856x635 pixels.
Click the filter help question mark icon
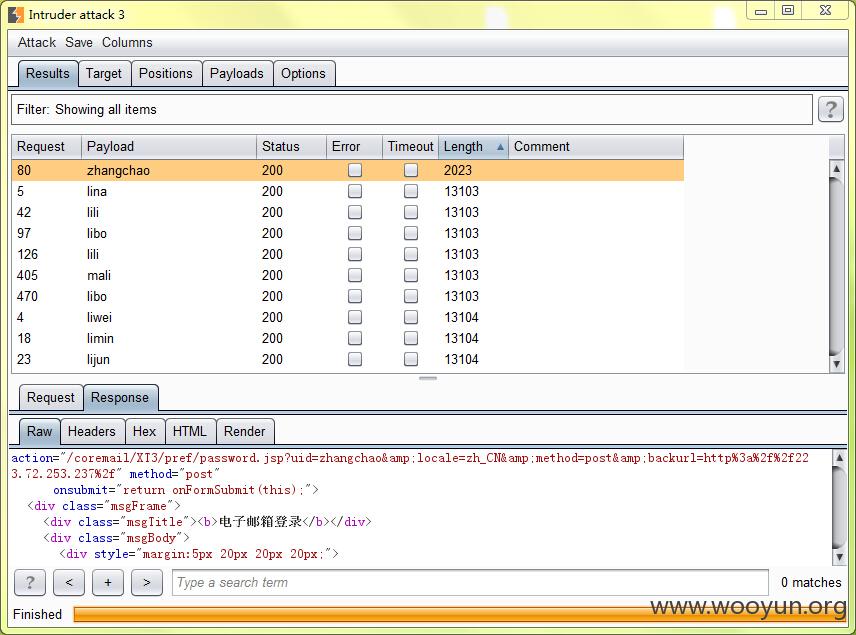click(x=830, y=109)
